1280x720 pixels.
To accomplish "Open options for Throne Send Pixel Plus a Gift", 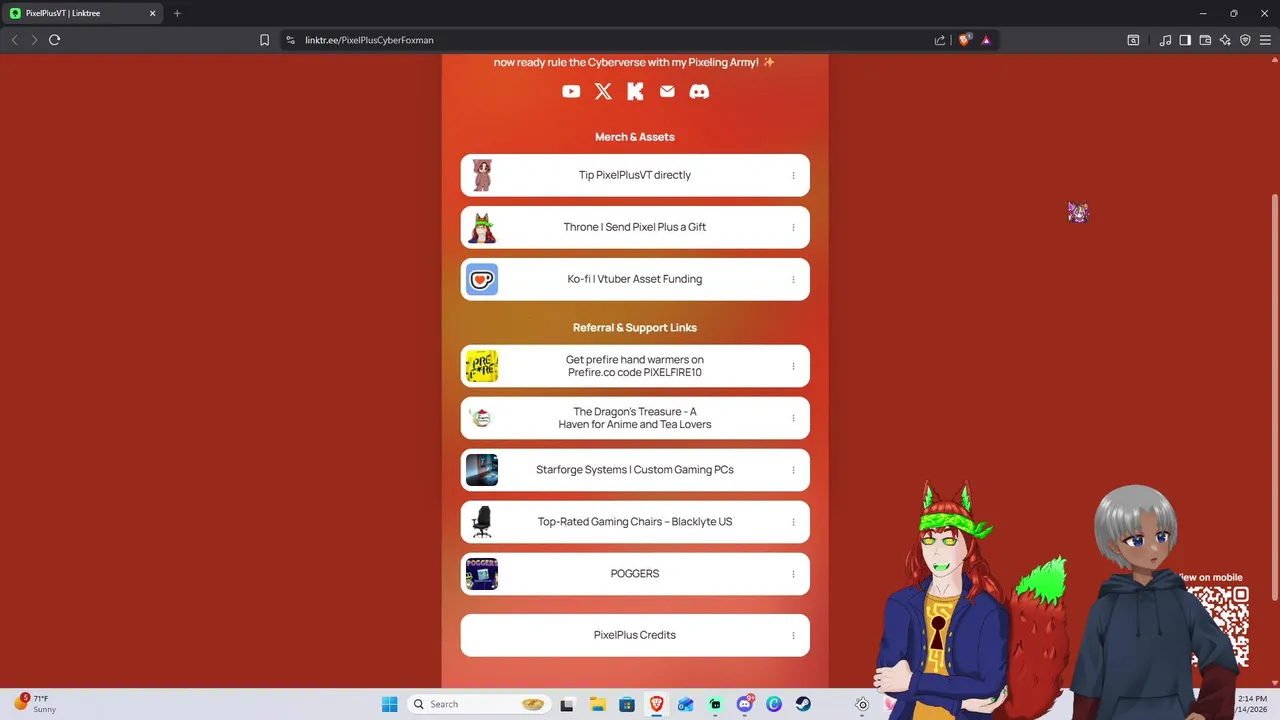I will pos(793,227).
